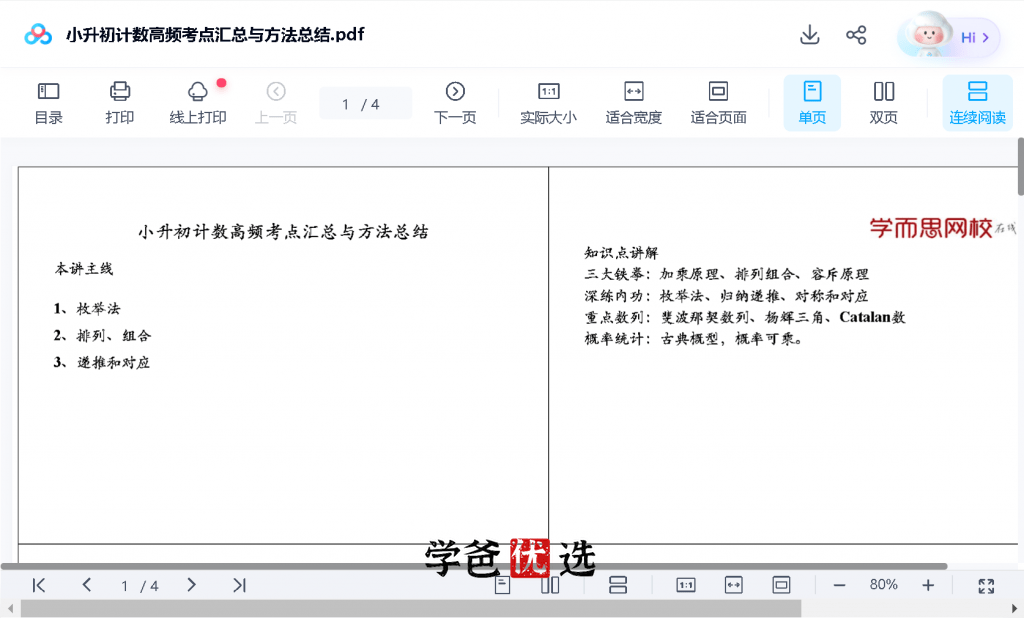Click the line starting 三大铁拳
Viewport: 1024px width, 618px height.
pos(727,274)
